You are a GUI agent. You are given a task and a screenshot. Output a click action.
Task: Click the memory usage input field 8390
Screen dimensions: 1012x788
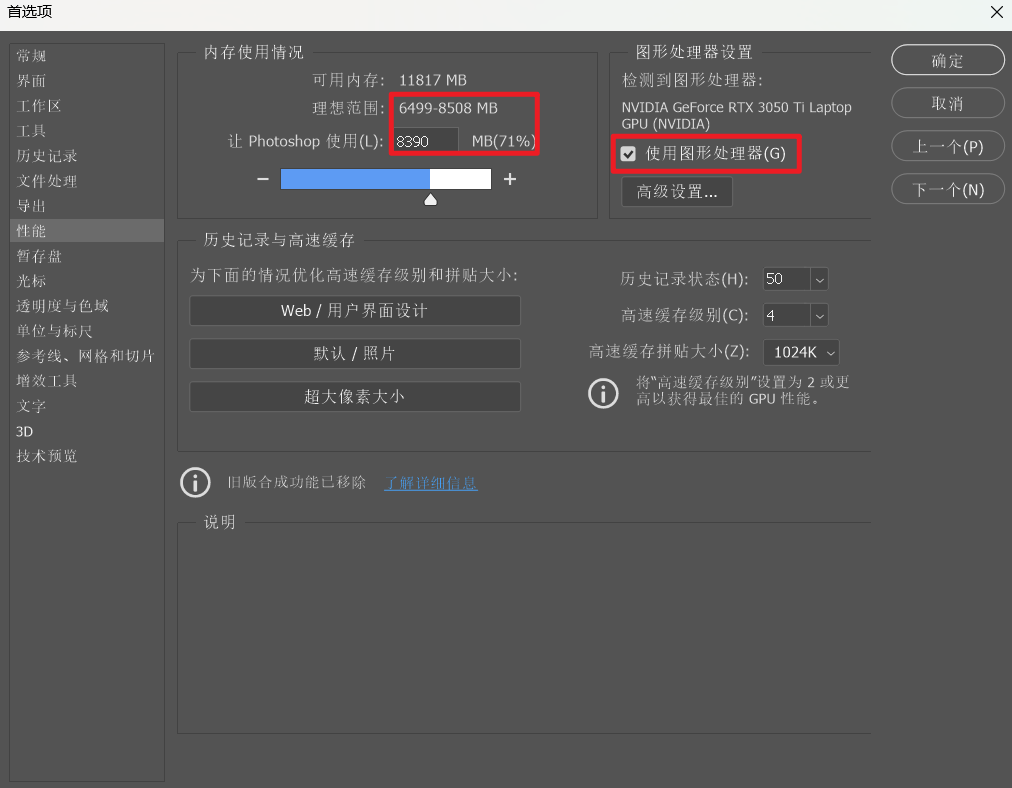(x=426, y=141)
